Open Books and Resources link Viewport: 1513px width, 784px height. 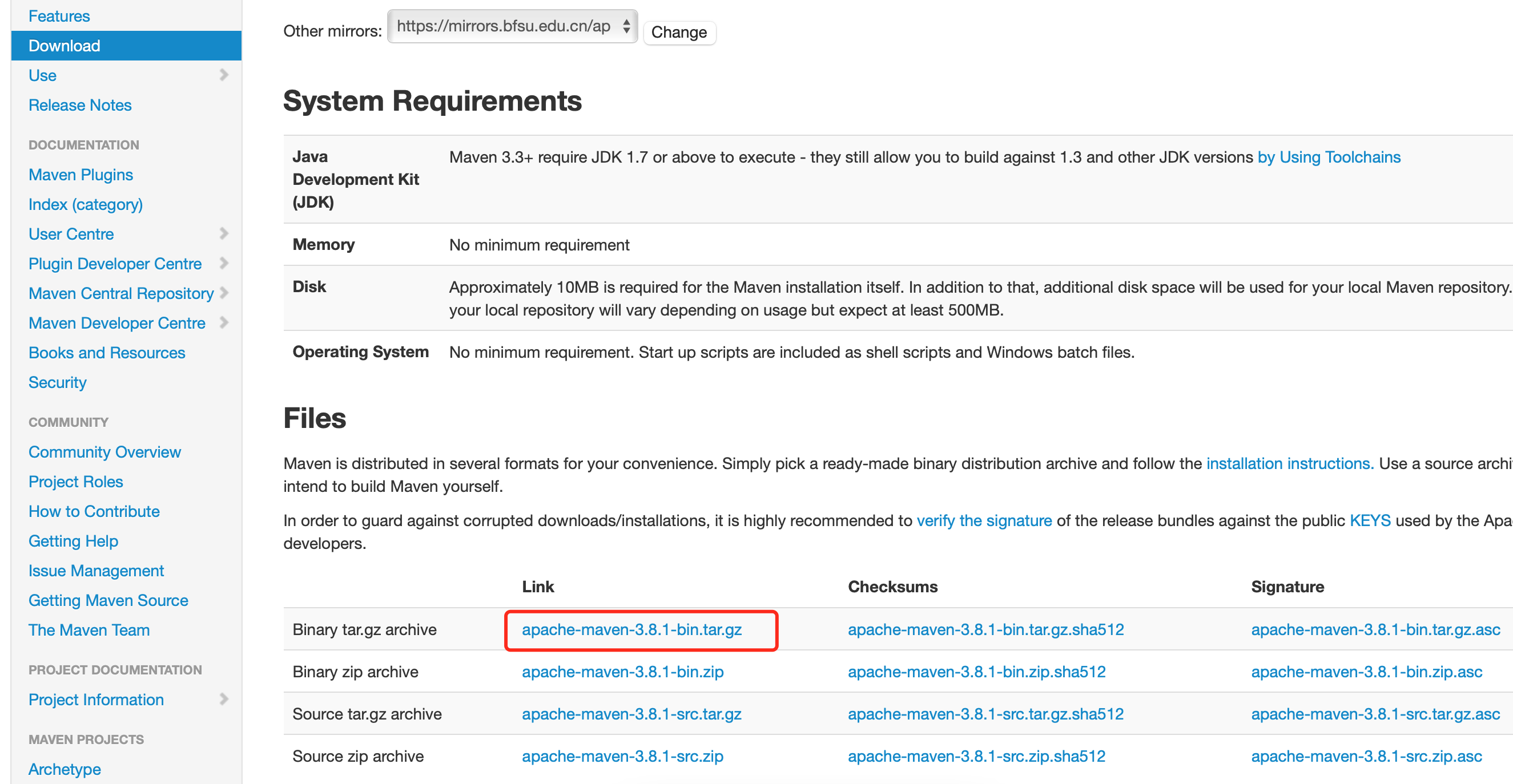(x=107, y=353)
